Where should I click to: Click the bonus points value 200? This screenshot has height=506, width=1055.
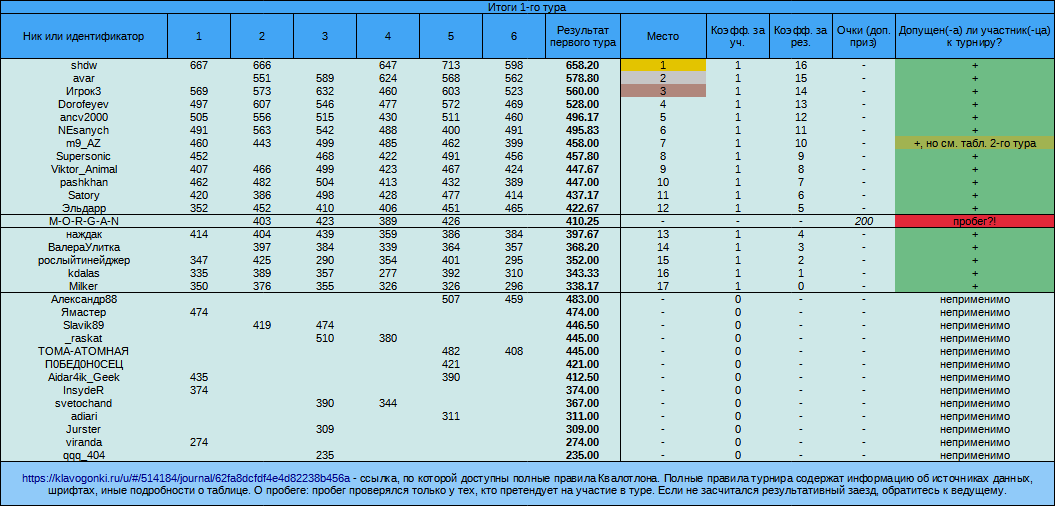point(864,221)
